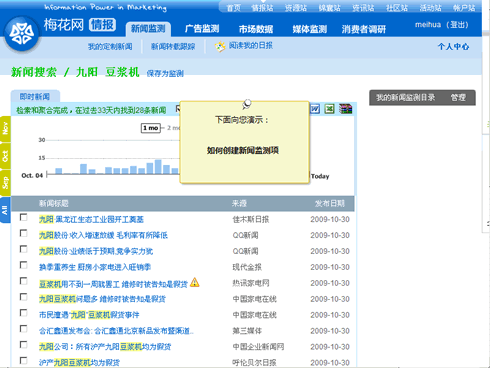490x368 pixels.
Task: Click the warning triangle beside 豆浆机用不到一周 headline
Action: click(195, 283)
